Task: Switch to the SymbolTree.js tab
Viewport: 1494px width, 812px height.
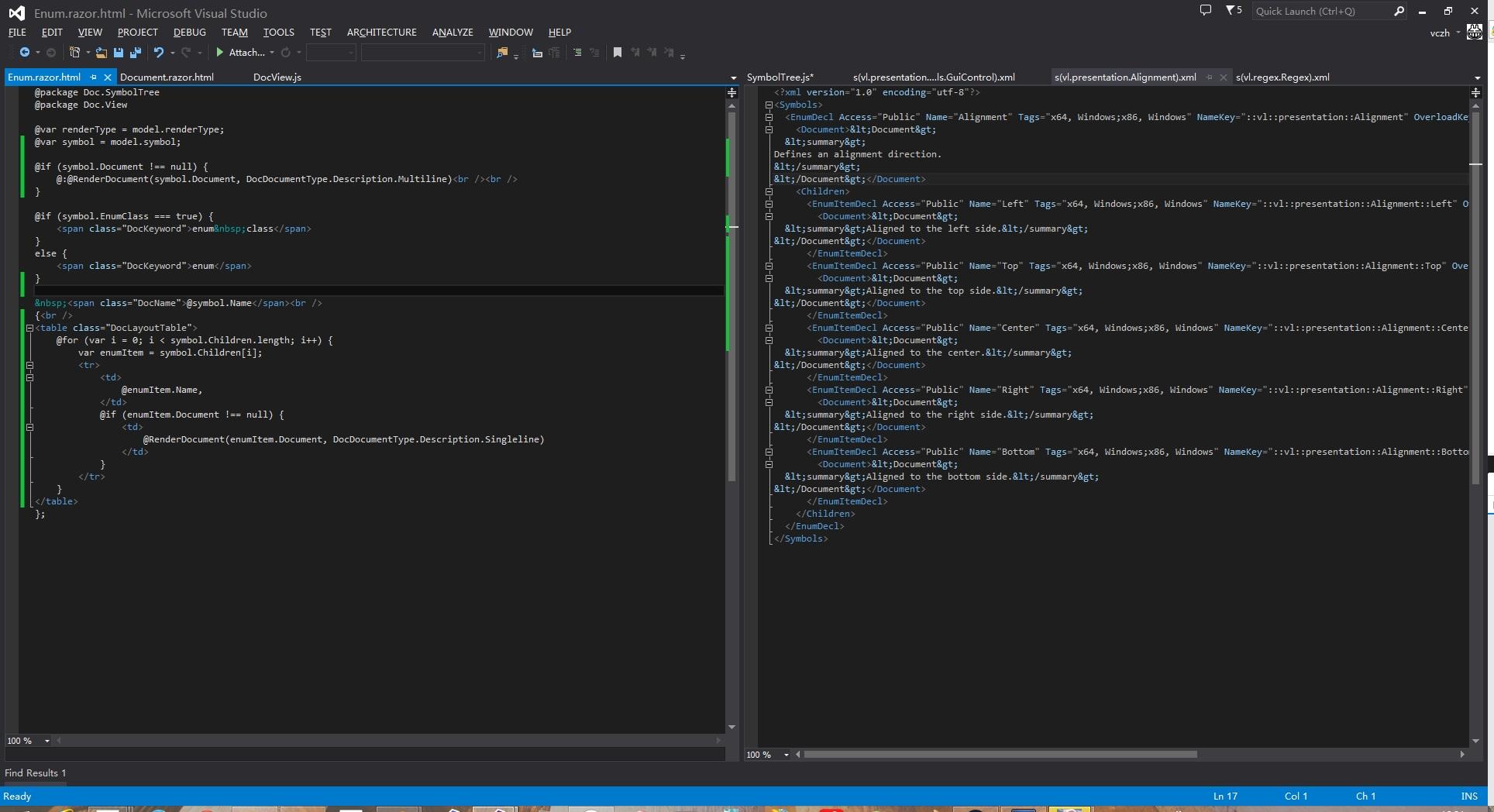Action: [780, 77]
